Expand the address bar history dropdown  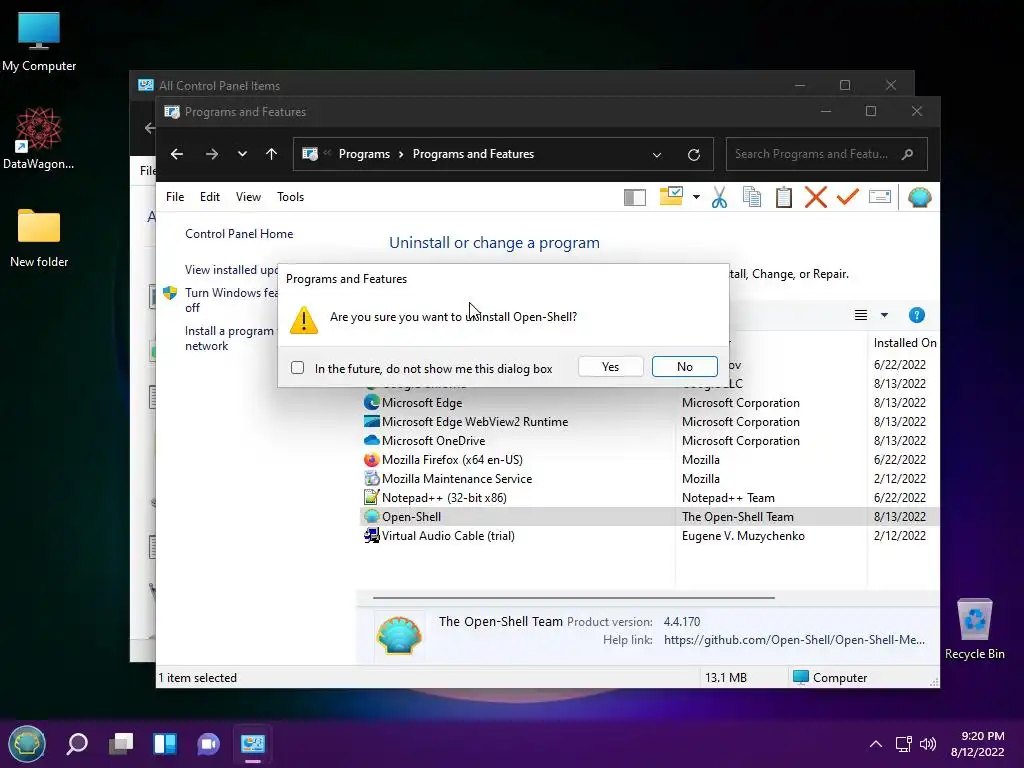(657, 155)
